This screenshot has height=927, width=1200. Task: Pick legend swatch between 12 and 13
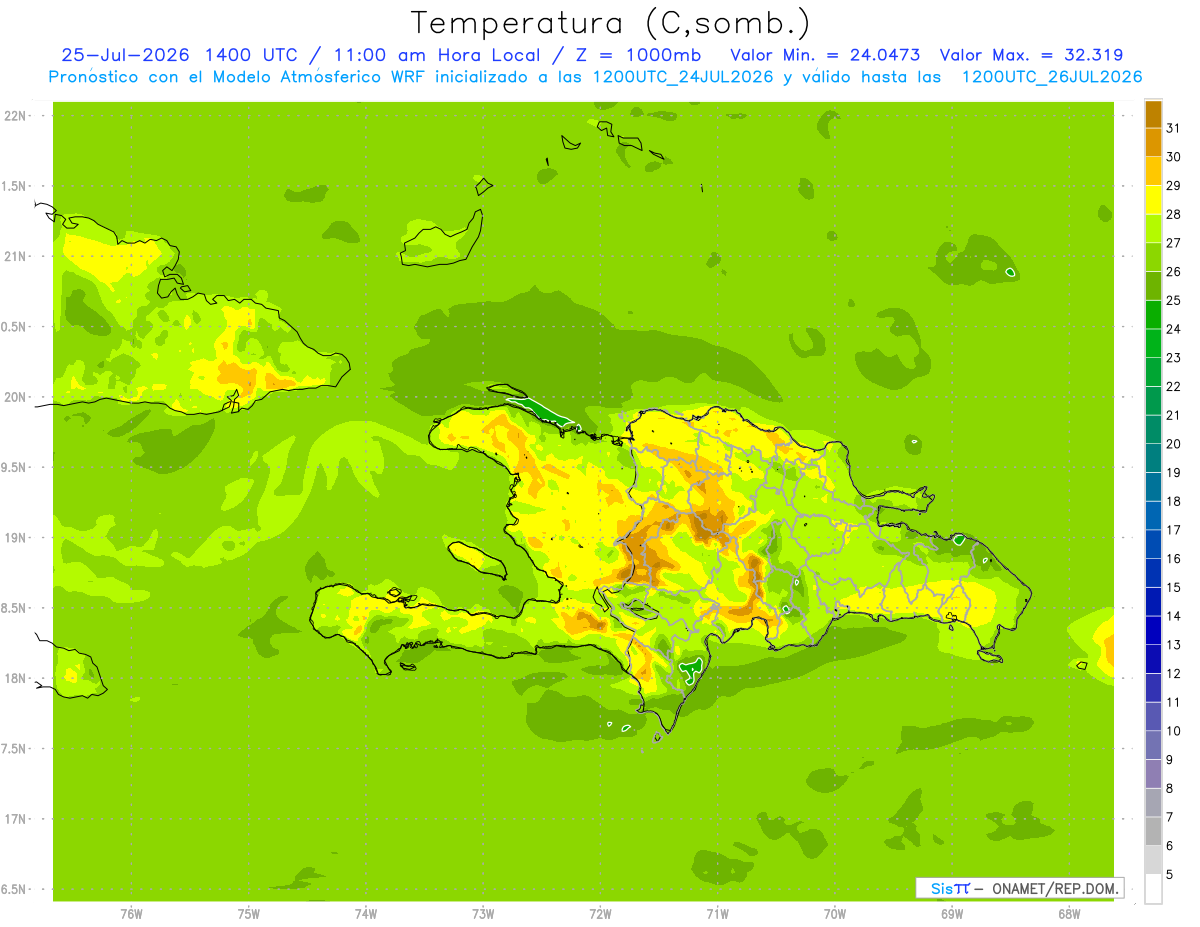tap(1153, 659)
